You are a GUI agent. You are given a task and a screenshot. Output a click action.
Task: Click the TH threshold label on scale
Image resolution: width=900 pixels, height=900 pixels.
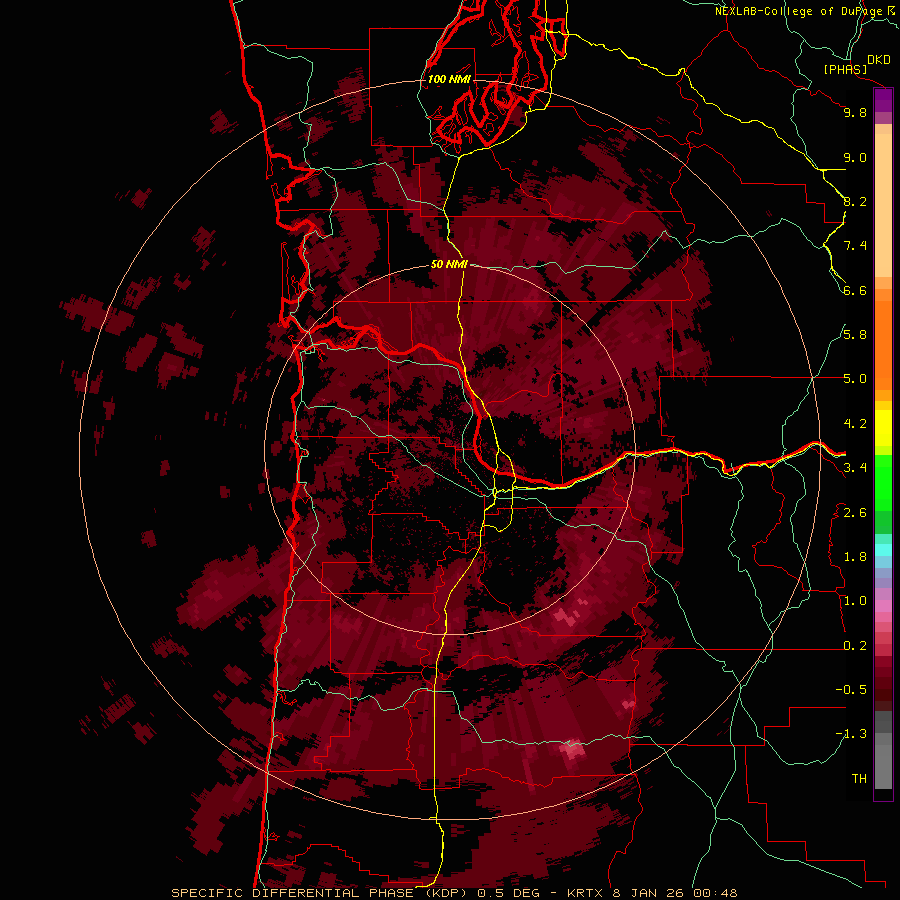[x=859, y=779]
